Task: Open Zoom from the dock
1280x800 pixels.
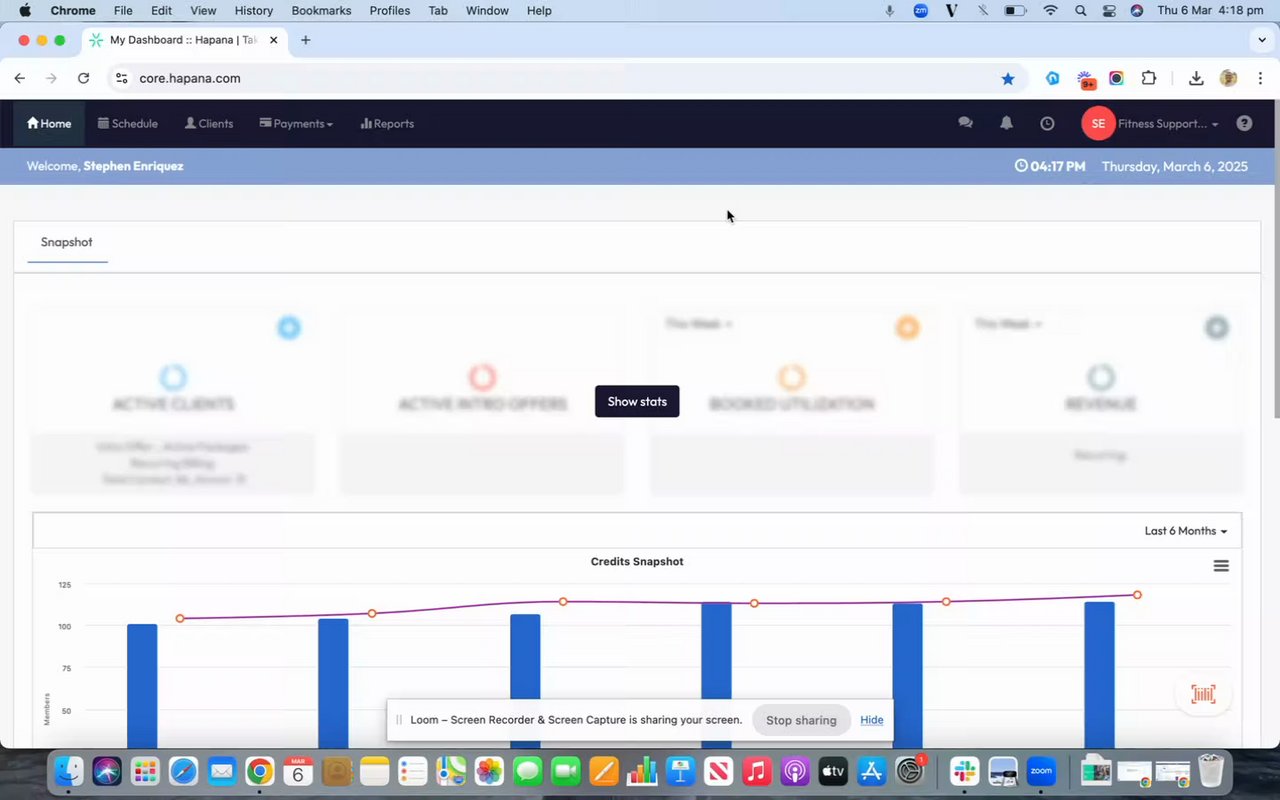Action: [1041, 771]
